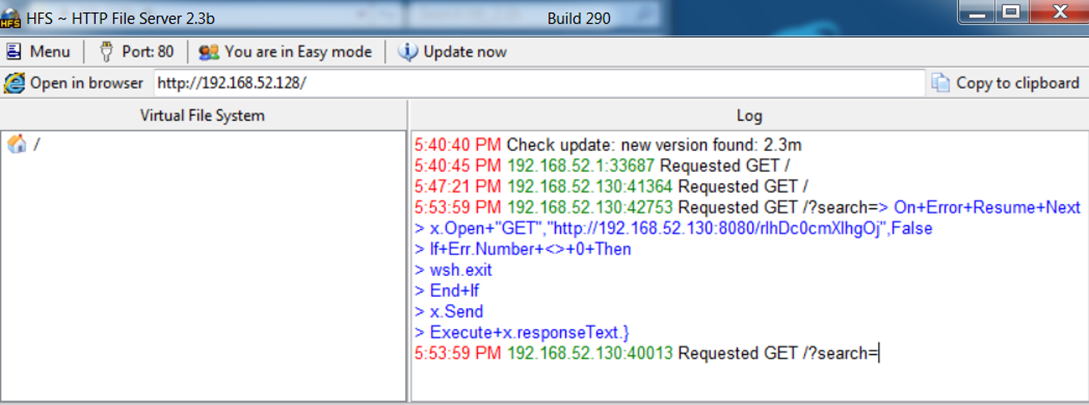The image size is (1089, 405).
Task: Click the Menu icon in toolbar
Action: [x=15, y=52]
